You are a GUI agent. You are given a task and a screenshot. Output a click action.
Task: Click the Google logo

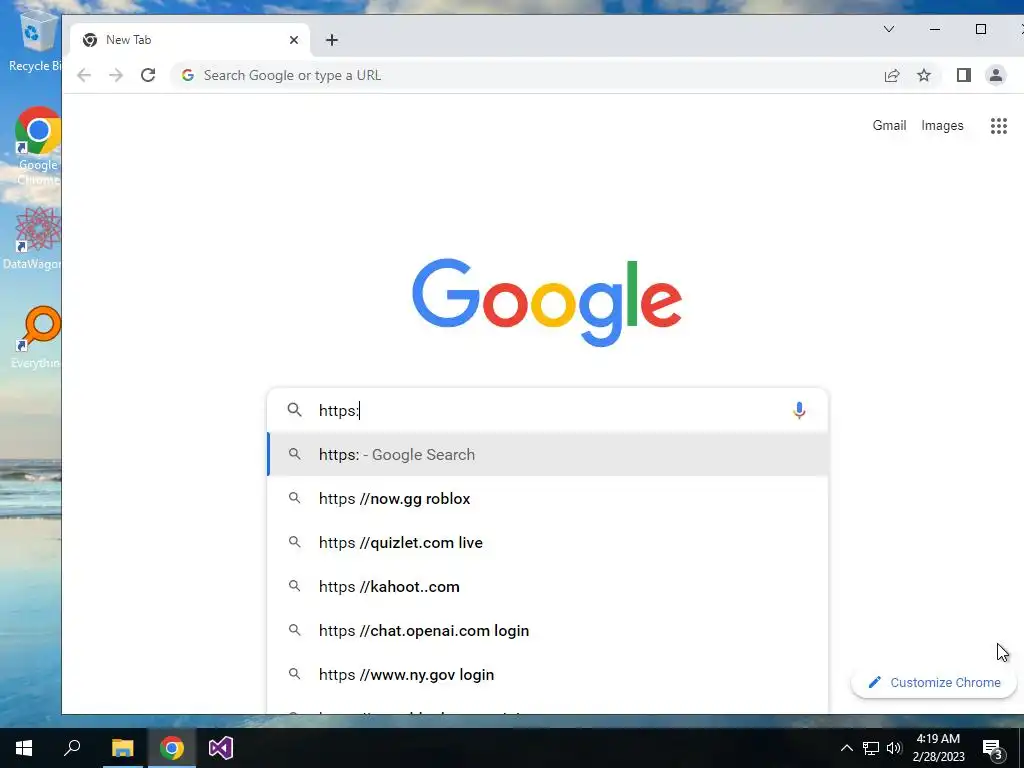click(x=547, y=302)
